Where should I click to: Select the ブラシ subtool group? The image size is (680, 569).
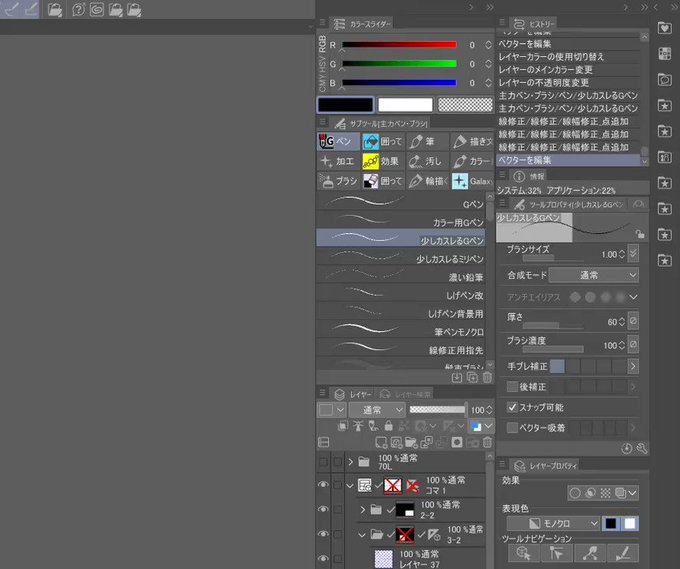[x=338, y=181]
